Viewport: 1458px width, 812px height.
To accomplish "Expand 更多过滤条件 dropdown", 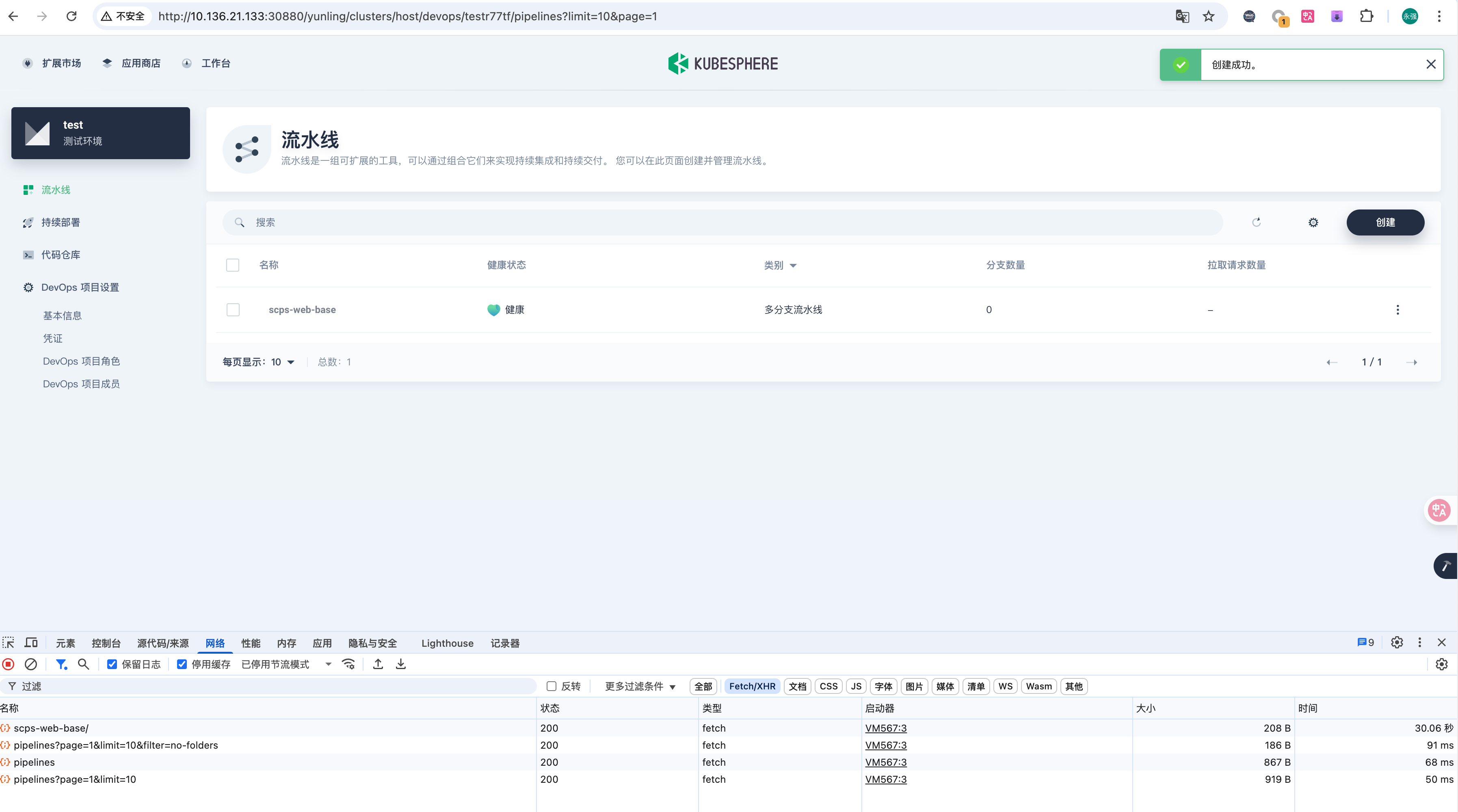I will 640,687.
